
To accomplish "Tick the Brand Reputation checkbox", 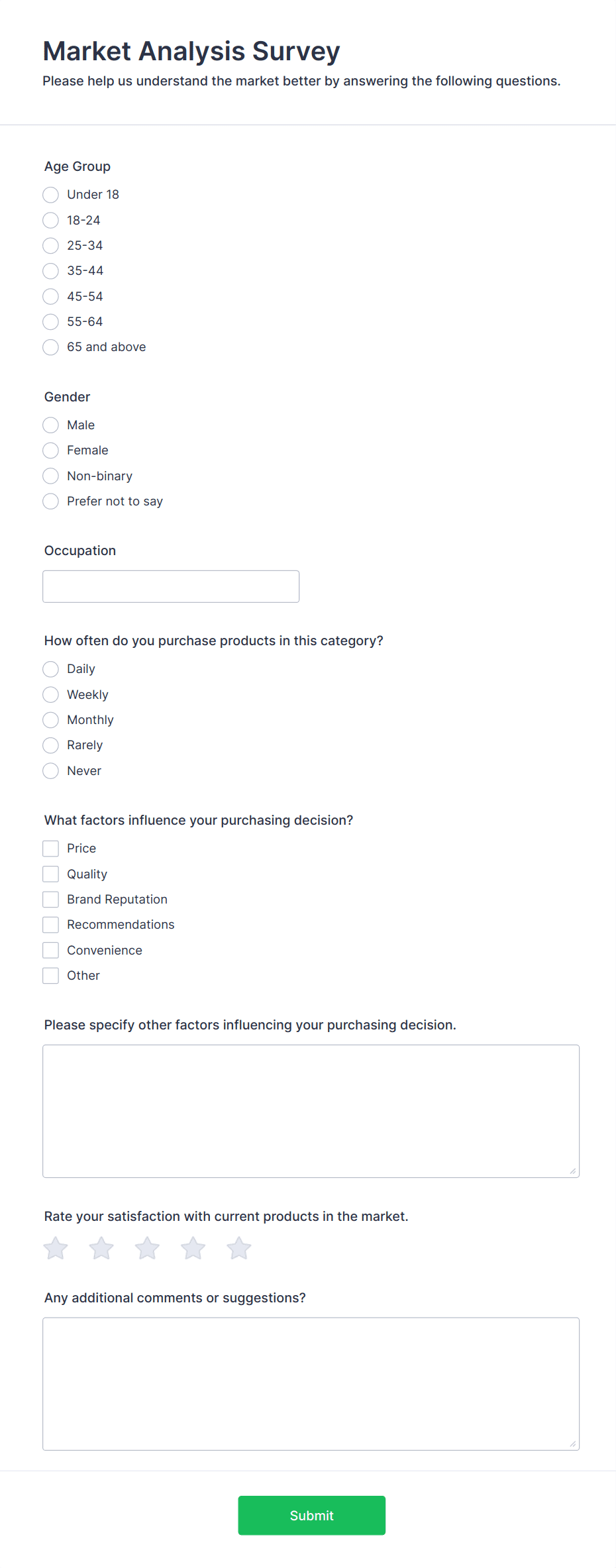I will (x=51, y=900).
